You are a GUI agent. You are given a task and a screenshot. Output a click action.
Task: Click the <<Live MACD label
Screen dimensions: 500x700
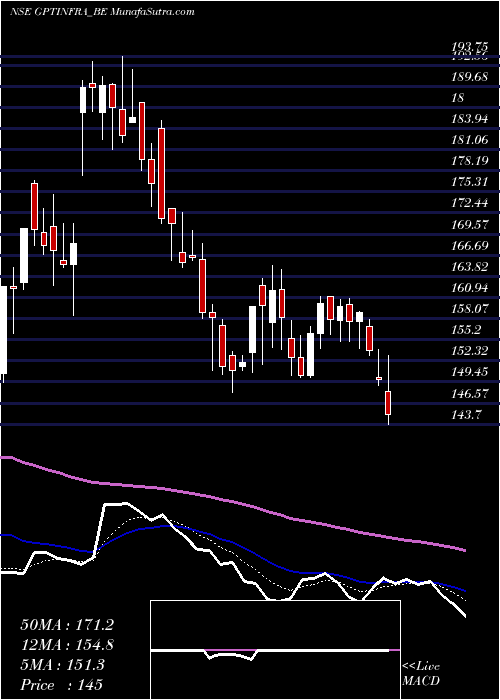tap(421, 674)
